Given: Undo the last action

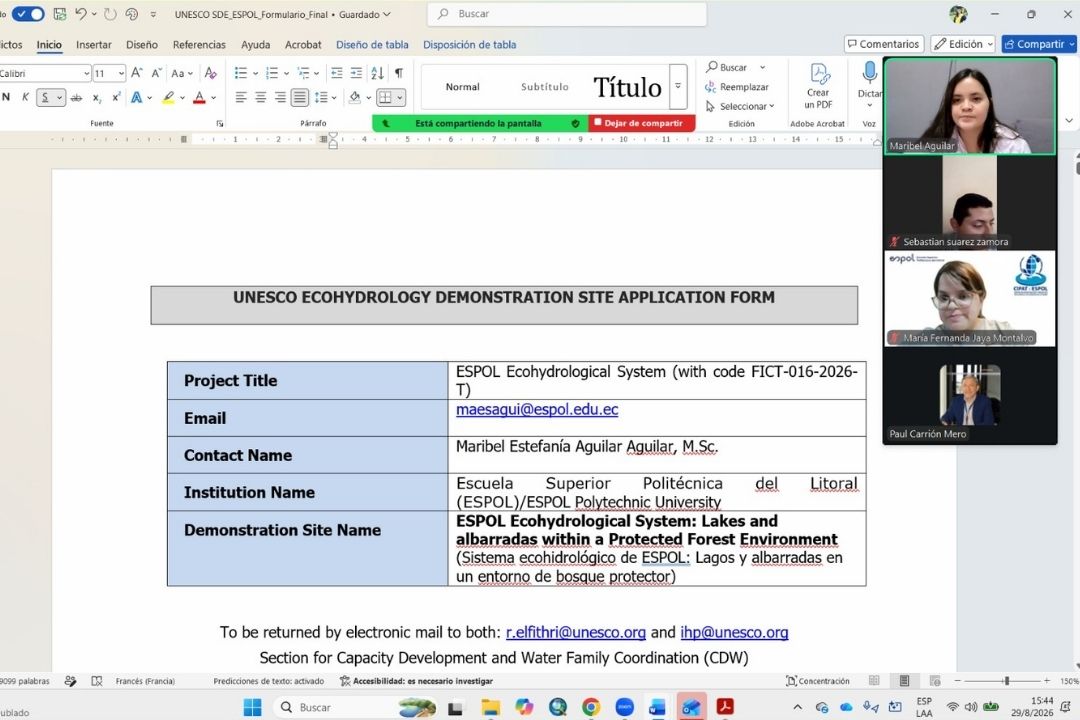Looking at the screenshot, I should pyautogui.click(x=81, y=14).
